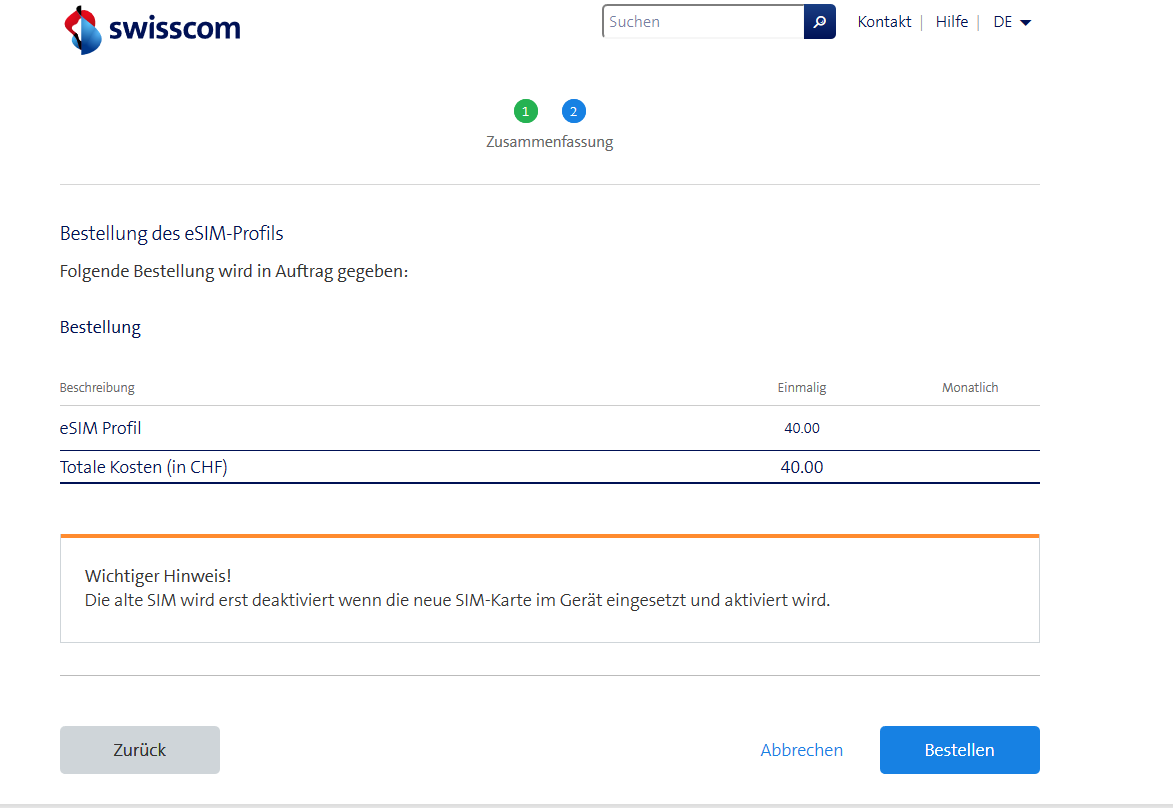Click the Bestellung des eSIM-Profils heading

tap(172, 234)
